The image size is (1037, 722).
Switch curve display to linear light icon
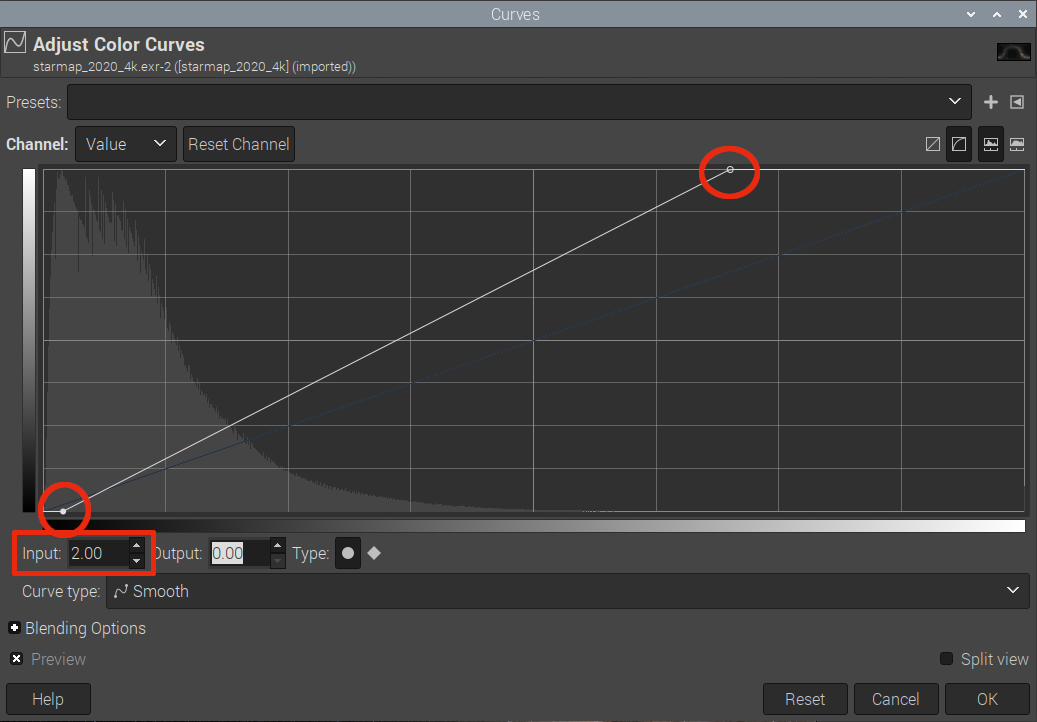933,144
